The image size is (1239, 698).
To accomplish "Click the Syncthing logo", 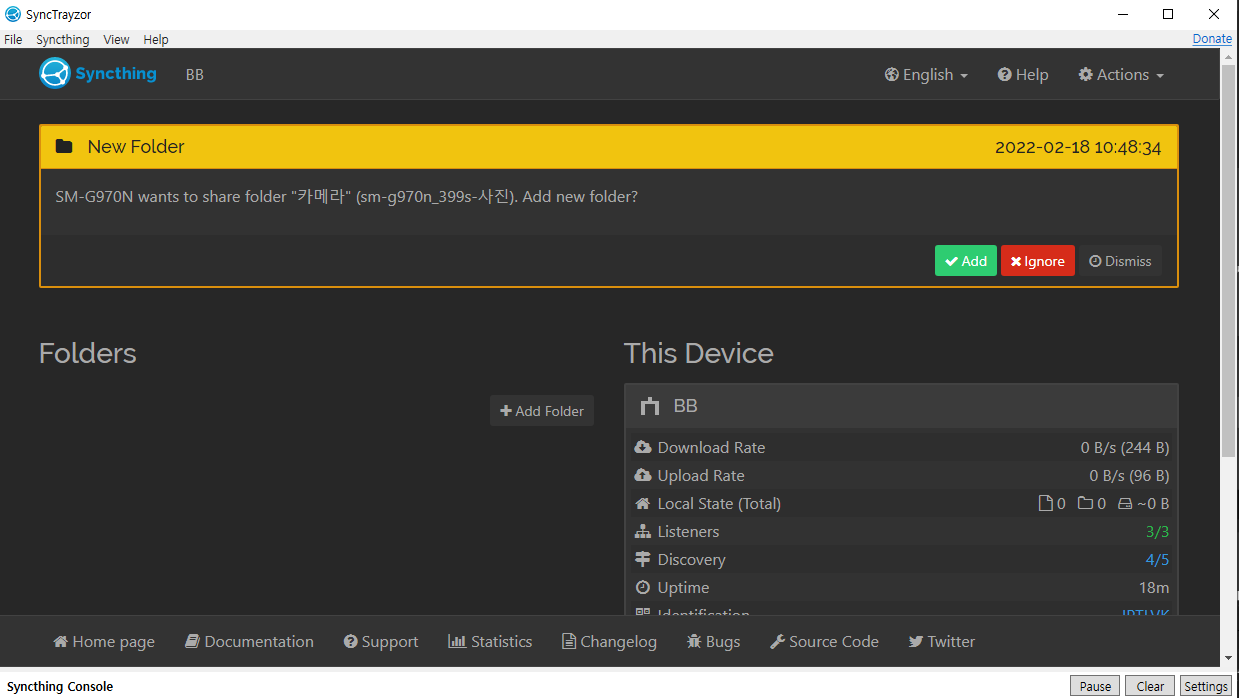I will pos(98,74).
